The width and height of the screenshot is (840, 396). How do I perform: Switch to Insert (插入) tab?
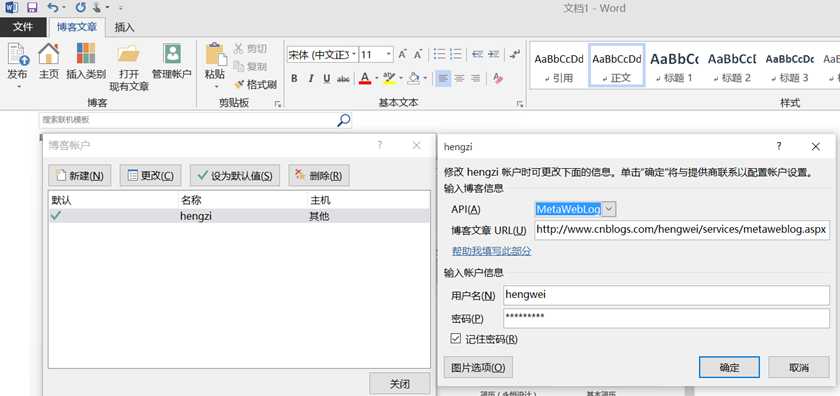[x=124, y=27]
